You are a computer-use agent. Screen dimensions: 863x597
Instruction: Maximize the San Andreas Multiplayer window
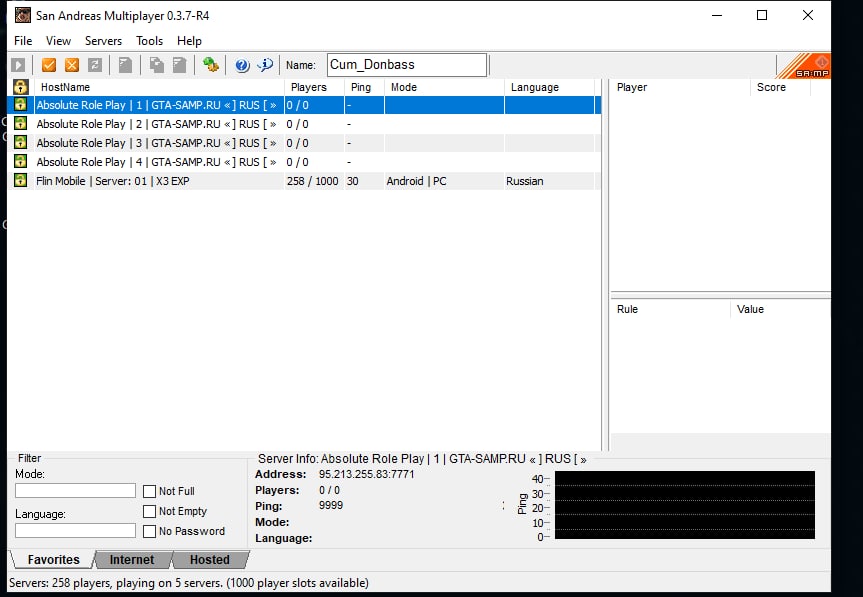coord(762,15)
